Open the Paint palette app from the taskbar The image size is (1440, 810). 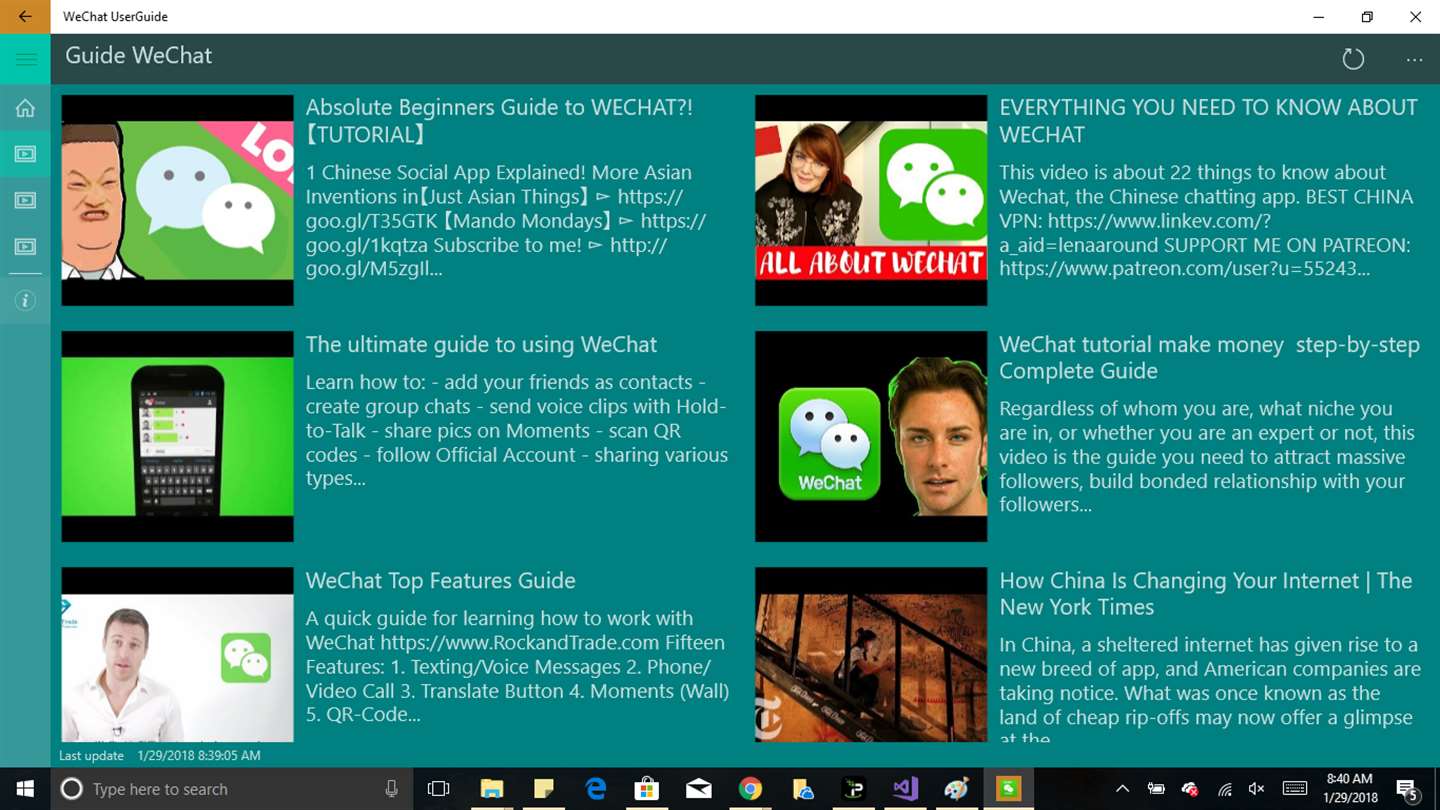(x=957, y=789)
